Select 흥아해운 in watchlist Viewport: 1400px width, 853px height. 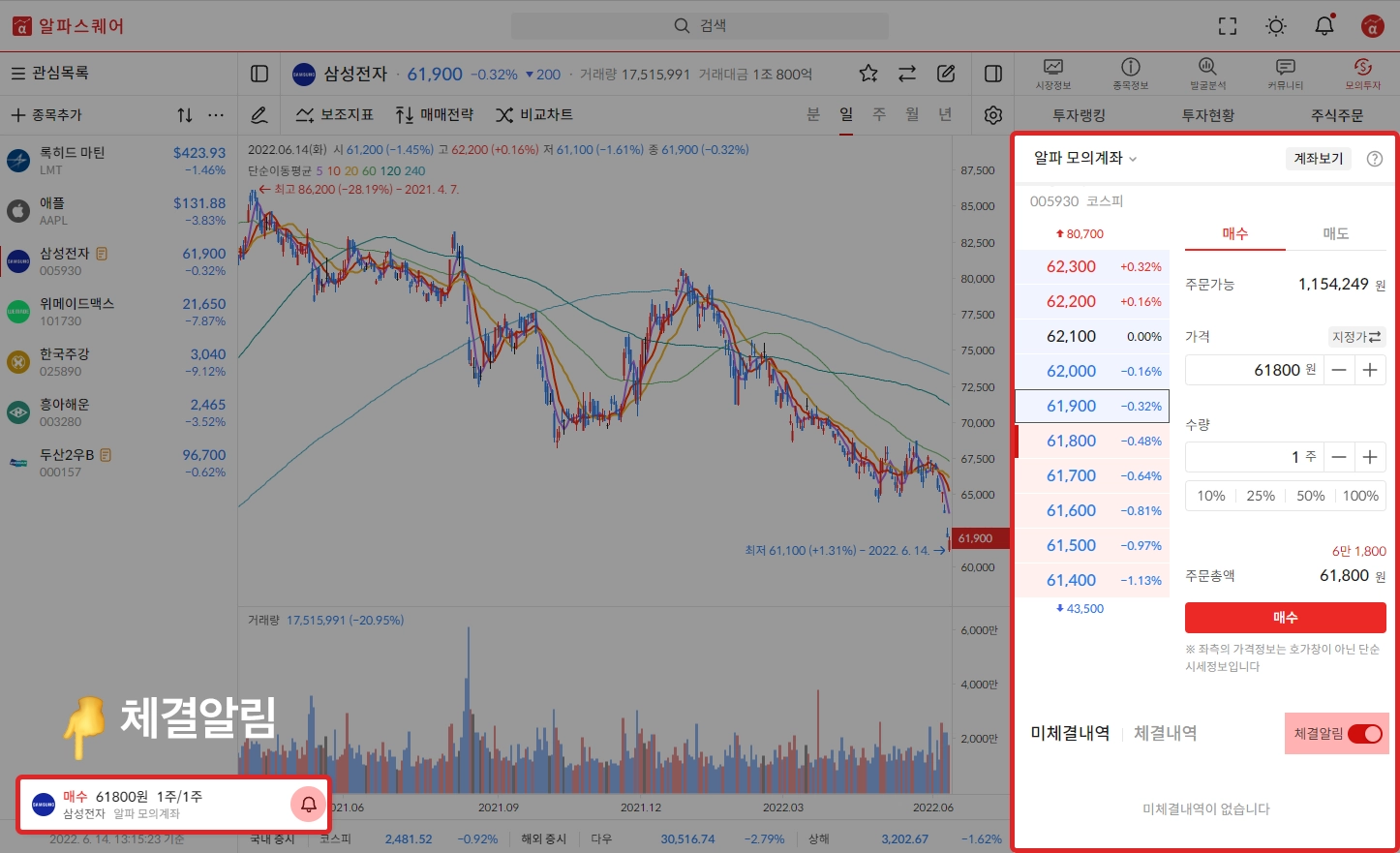(x=118, y=411)
